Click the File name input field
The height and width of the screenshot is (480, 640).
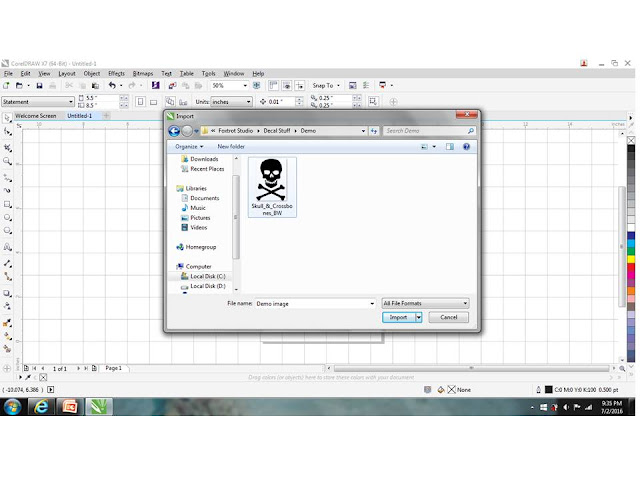tap(312, 304)
